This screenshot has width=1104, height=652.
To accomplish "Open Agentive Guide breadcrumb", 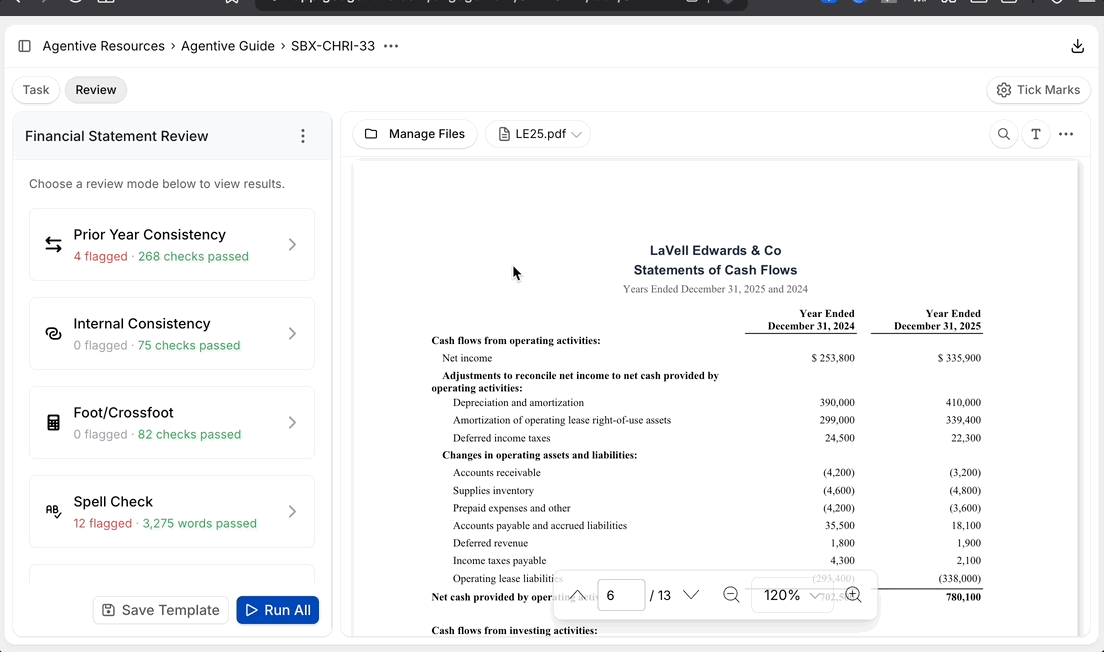I will point(227,46).
